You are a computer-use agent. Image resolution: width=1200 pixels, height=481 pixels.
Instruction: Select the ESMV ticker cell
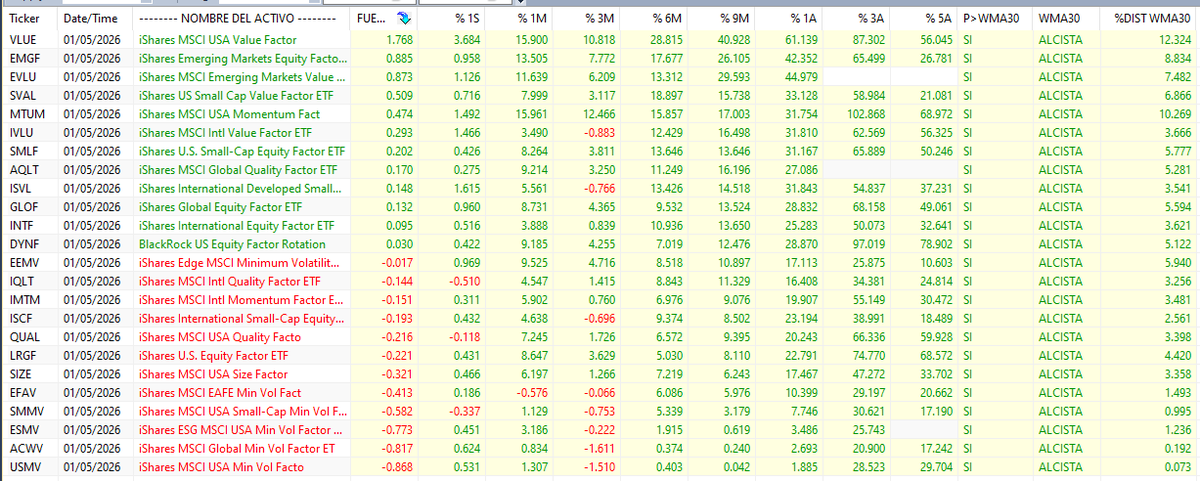point(29,431)
